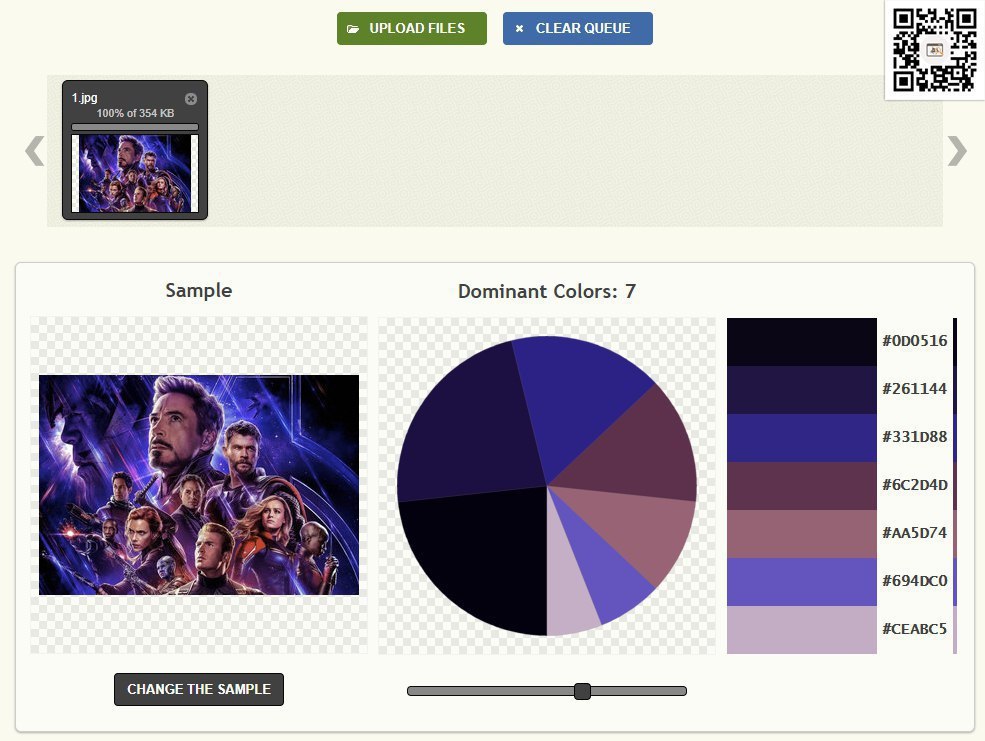Open the QR code image
Image resolution: width=985 pixels, height=741 pixels.
click(935, 50)
